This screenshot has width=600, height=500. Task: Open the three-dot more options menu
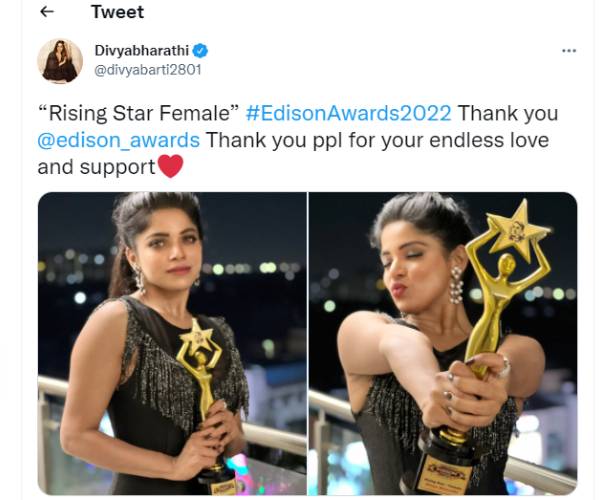pyautogui.click(x=569, y=50)
